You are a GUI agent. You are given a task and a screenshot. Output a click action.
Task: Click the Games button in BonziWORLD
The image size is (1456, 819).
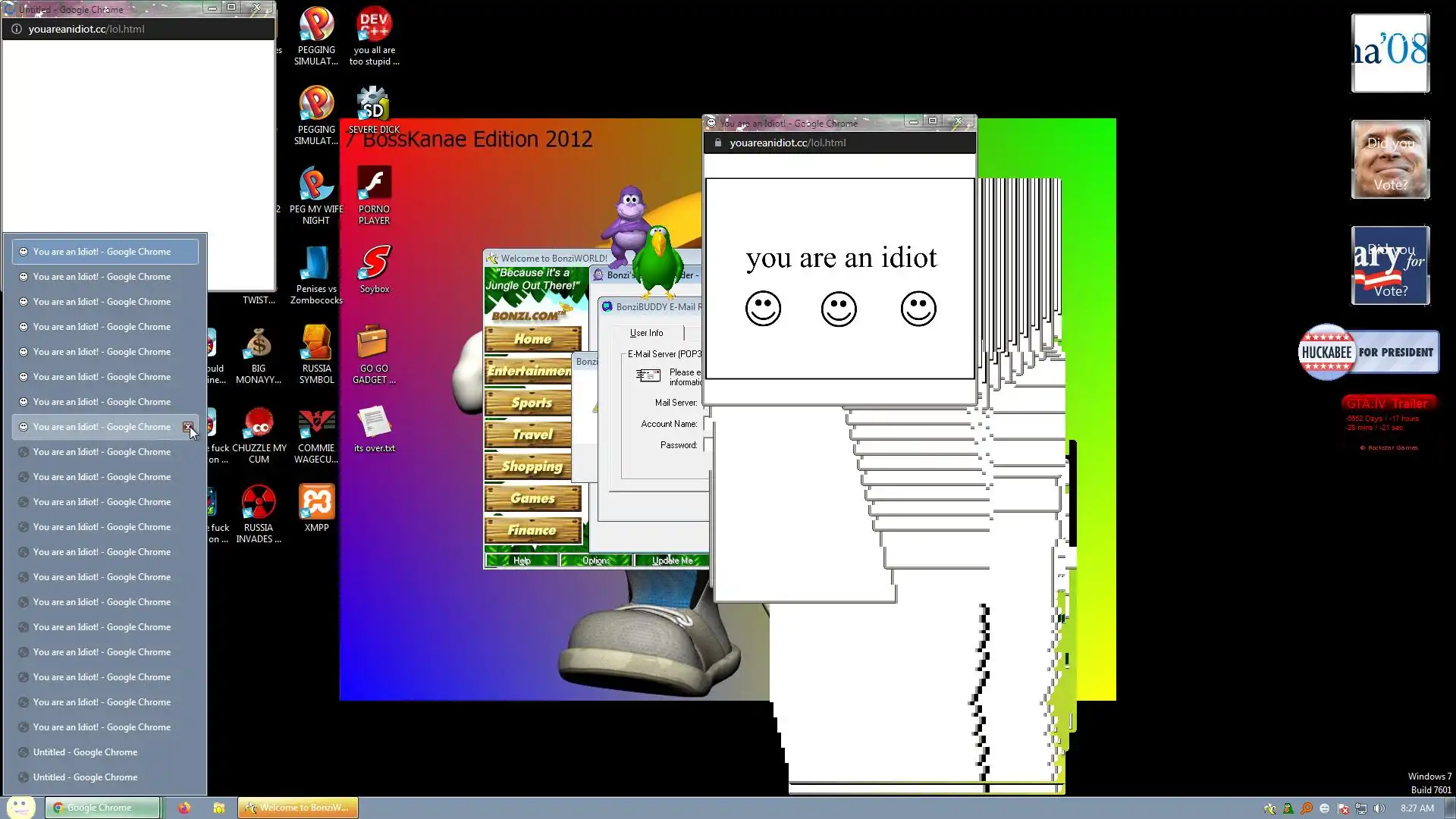tap(532, 498)
